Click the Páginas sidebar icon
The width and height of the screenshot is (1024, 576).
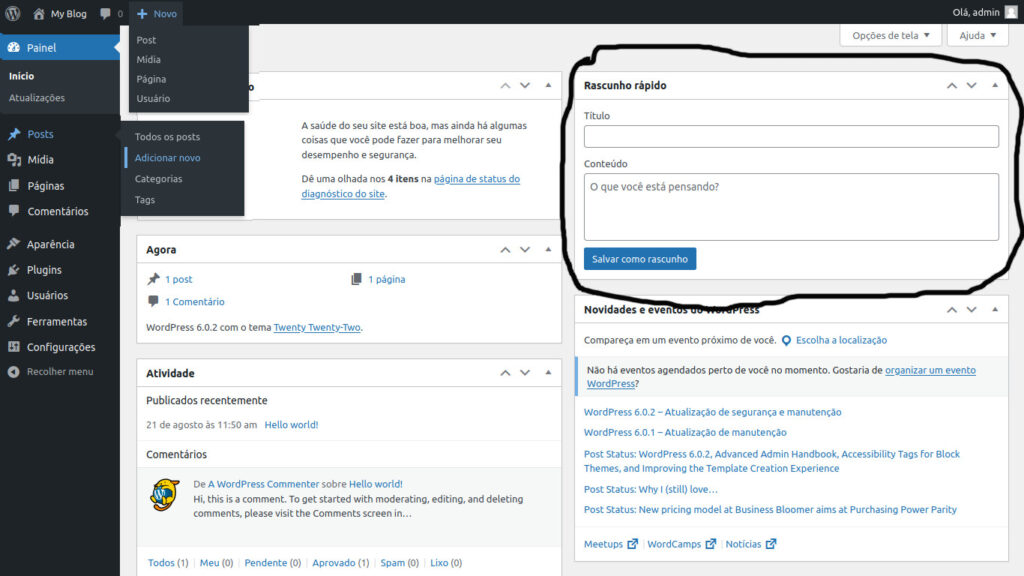click(16, 184)
